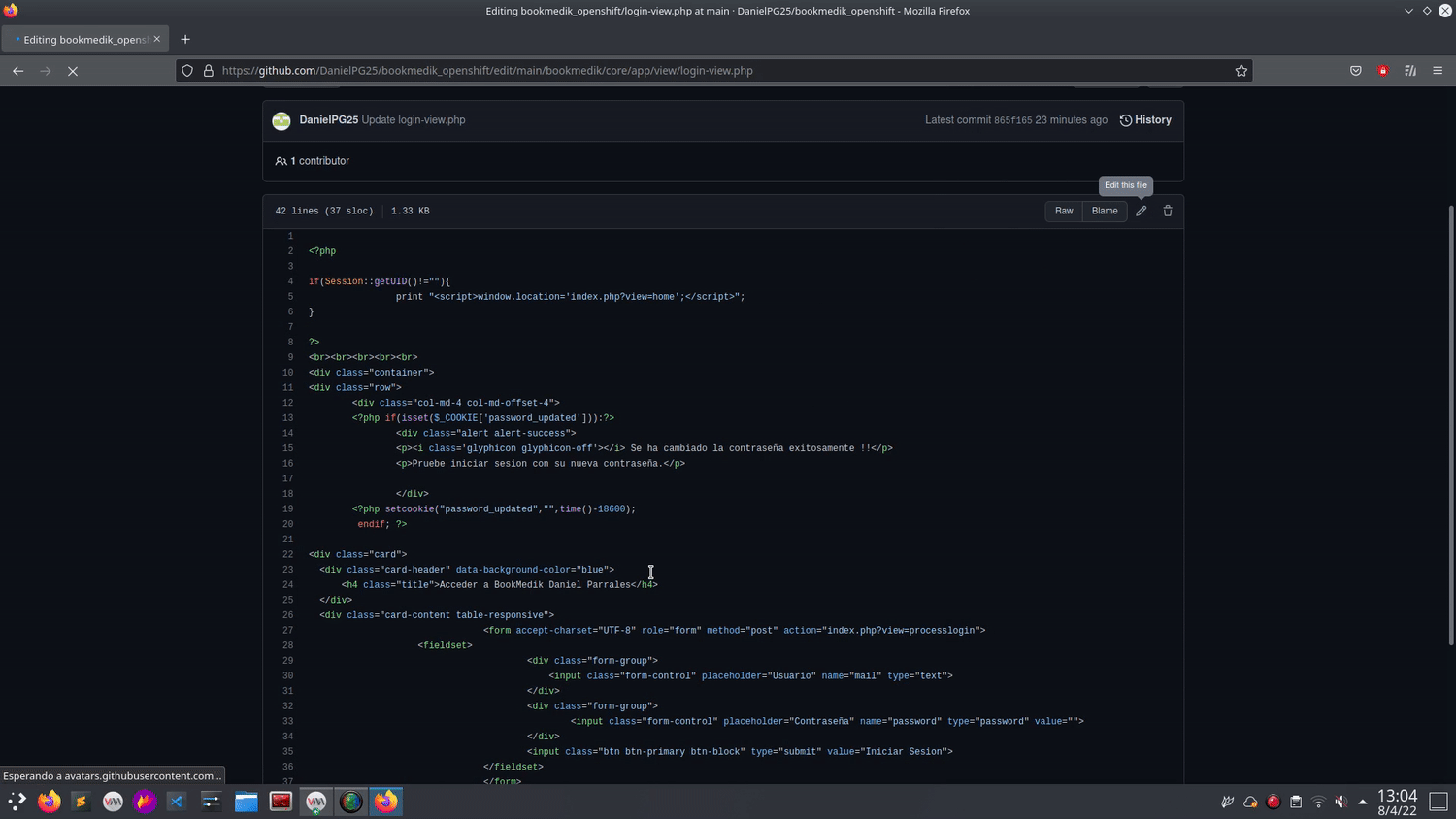Viewport: 1456px width, 819px height.
Task: Click line number 4 in the gutter
Action: [x=289, y=281]
